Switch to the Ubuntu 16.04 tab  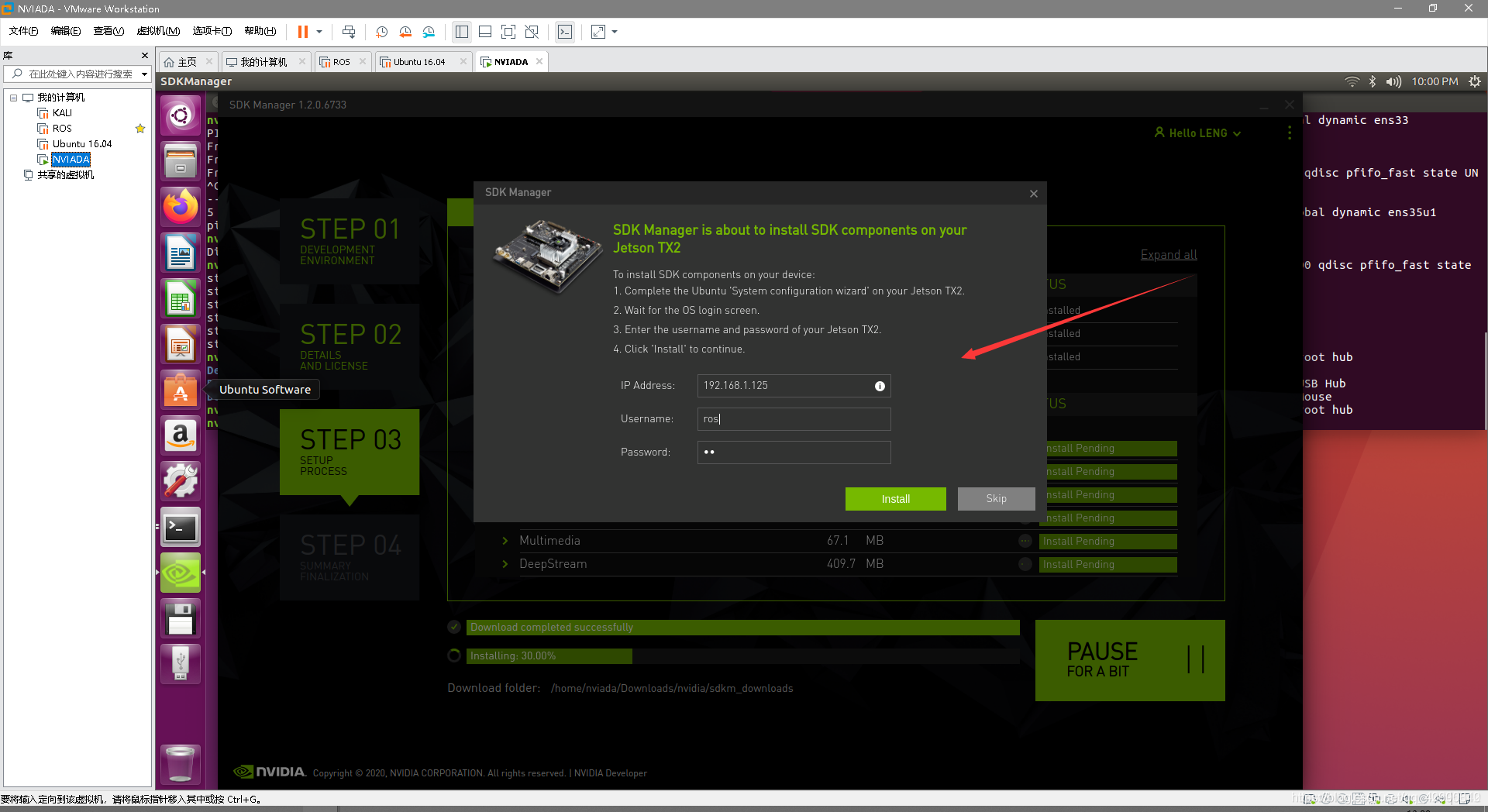point(419,62)
